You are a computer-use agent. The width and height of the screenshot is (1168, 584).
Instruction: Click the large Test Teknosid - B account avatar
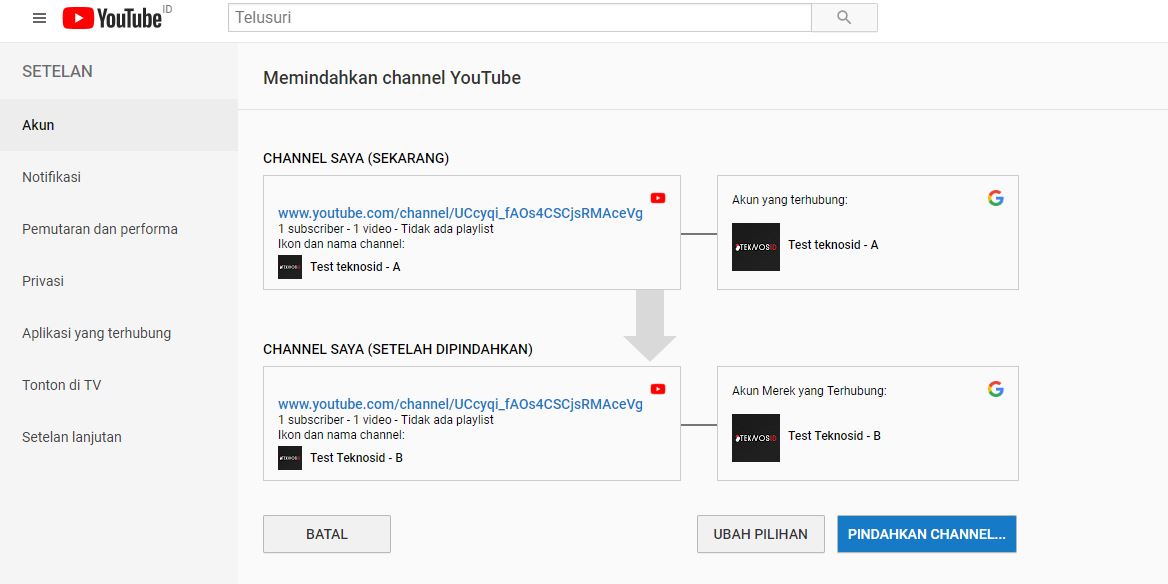(756, 438)
